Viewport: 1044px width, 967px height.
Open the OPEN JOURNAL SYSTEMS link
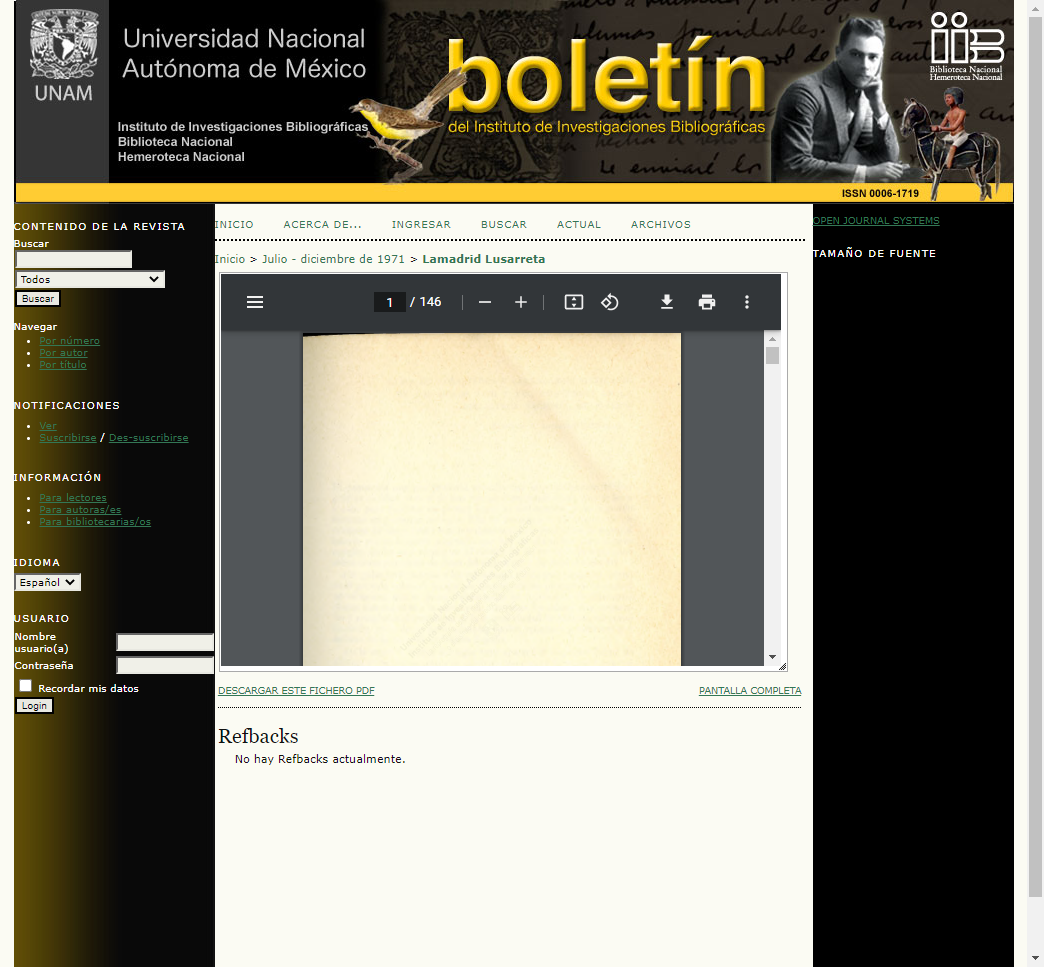coord(876,220)
